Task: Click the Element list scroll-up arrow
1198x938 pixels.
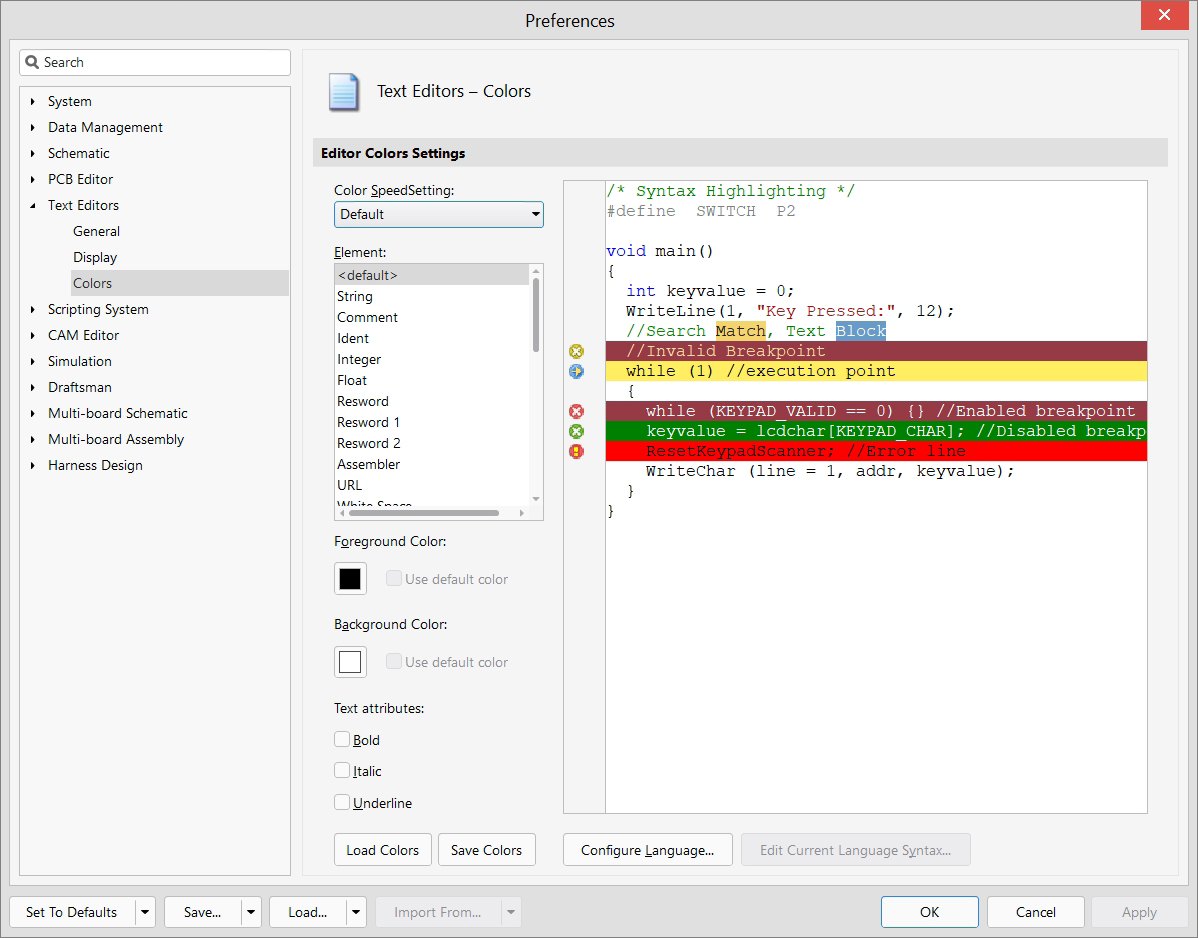Action: (536, 270)
